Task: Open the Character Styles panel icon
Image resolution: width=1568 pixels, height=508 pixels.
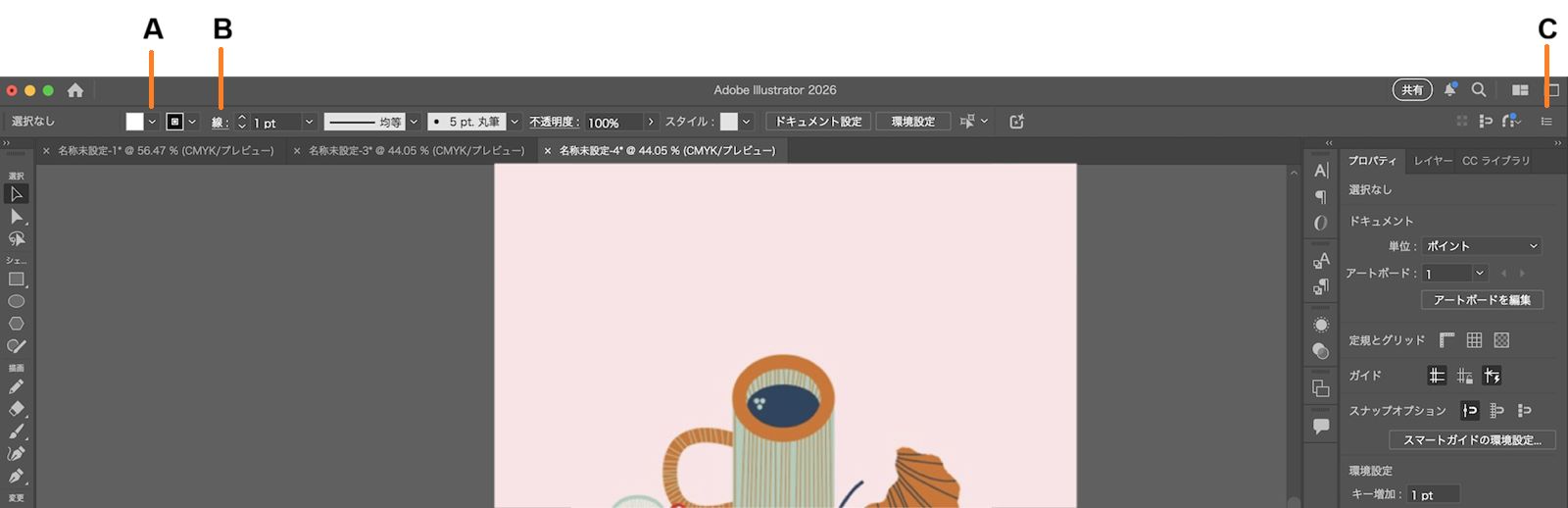Action: tap(1321, 260)
